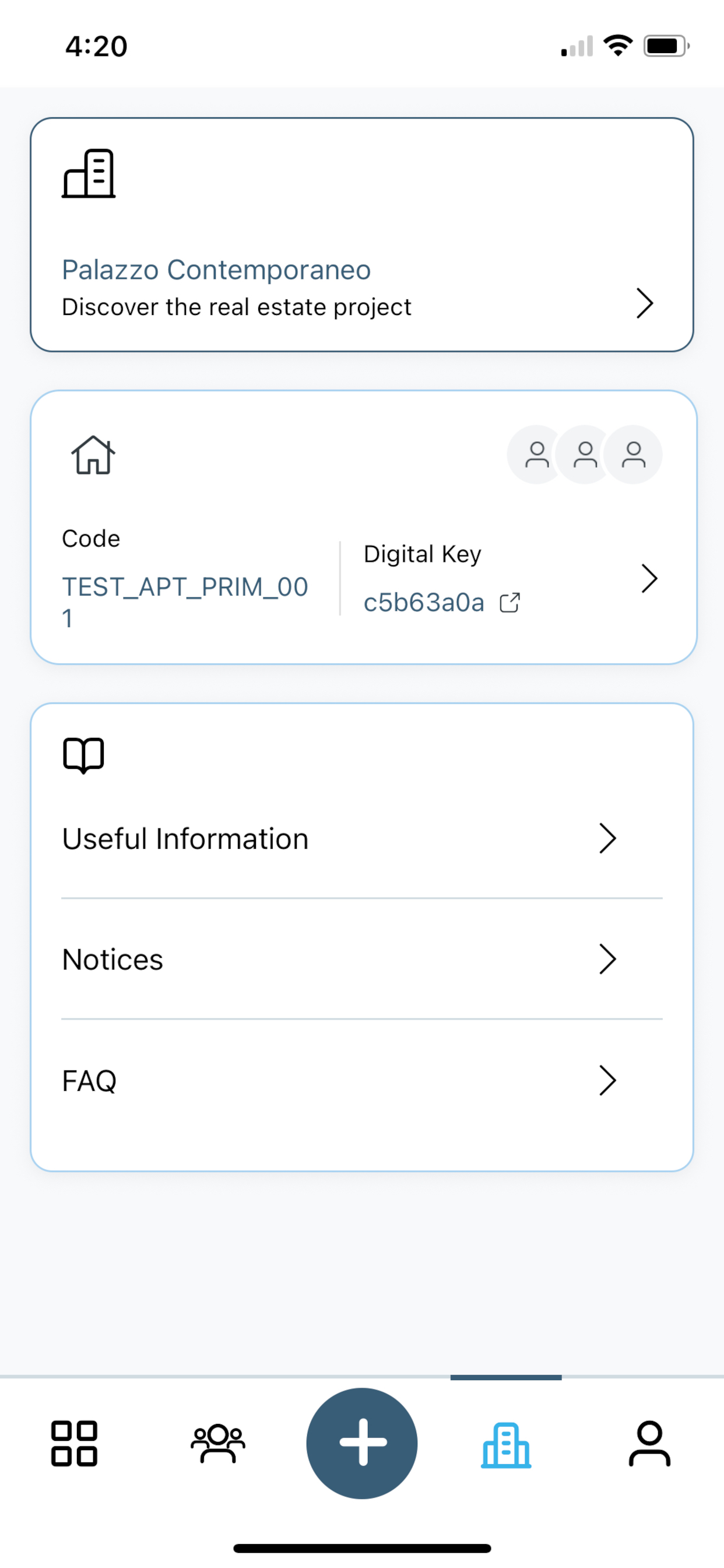Select the third resident avatar
Viewport: 724px width, 1568px height.
633,454
